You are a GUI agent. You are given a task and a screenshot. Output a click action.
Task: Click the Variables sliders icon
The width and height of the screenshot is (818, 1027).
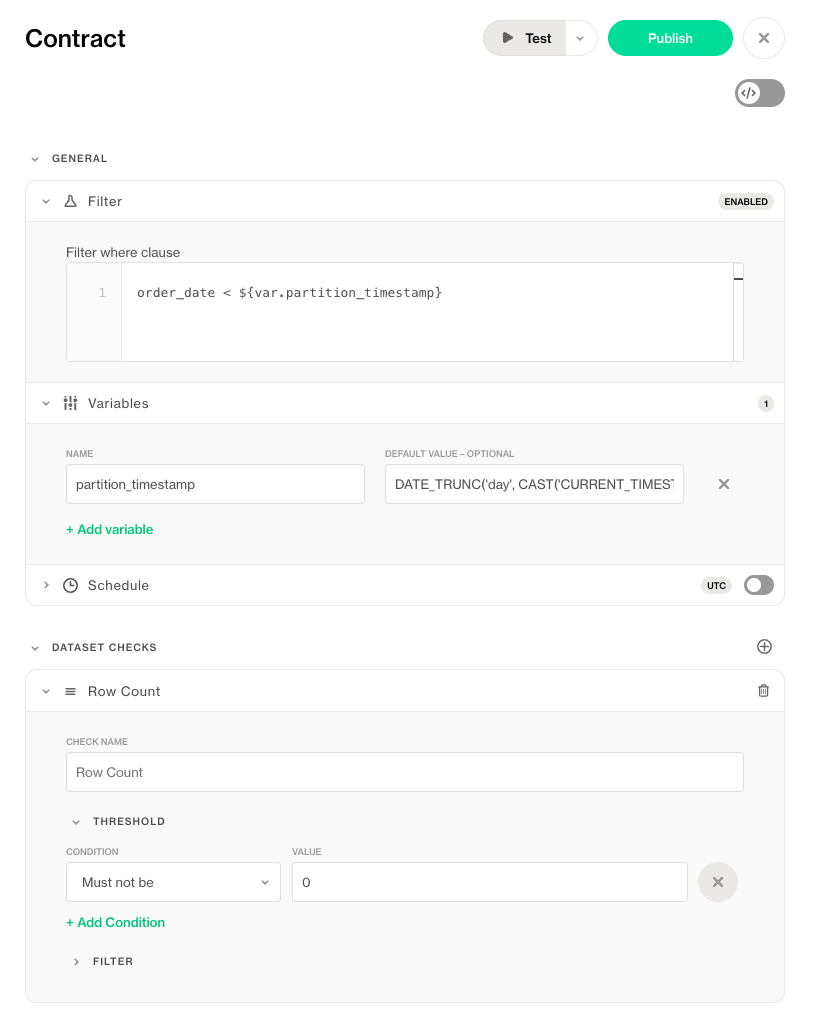70,404
